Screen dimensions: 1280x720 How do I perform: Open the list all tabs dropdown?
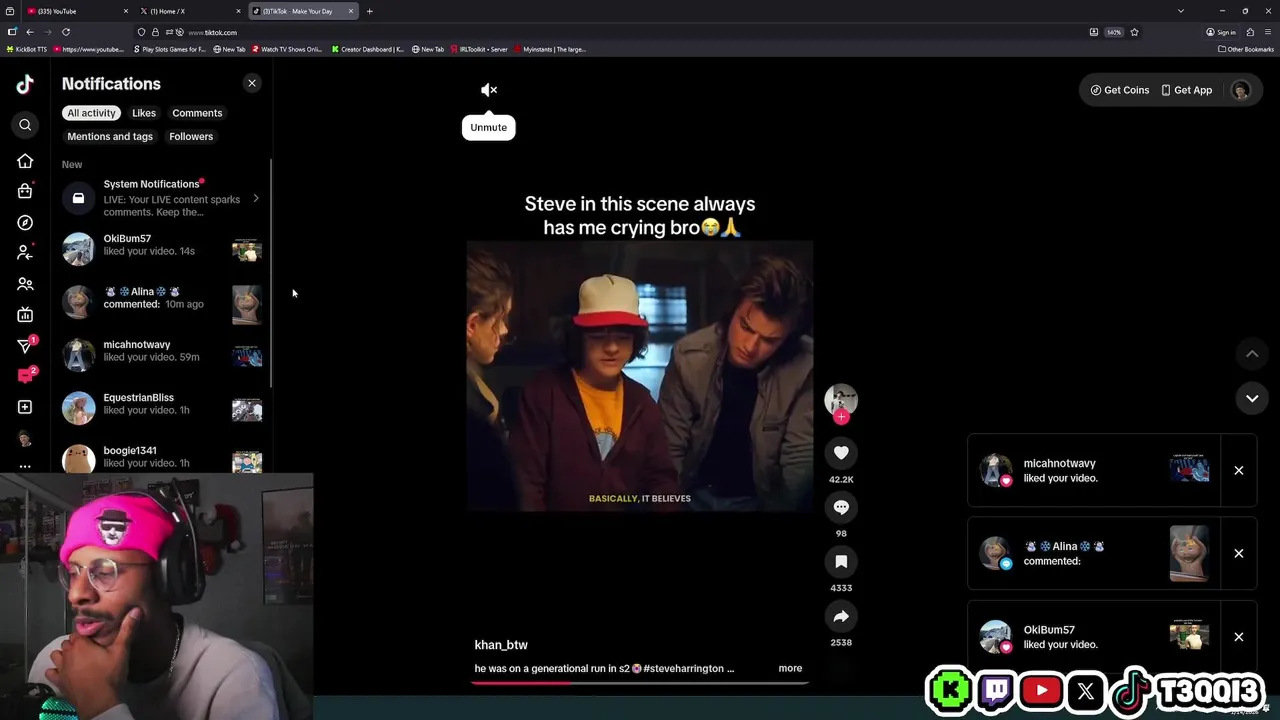(x=1181, y=11)
